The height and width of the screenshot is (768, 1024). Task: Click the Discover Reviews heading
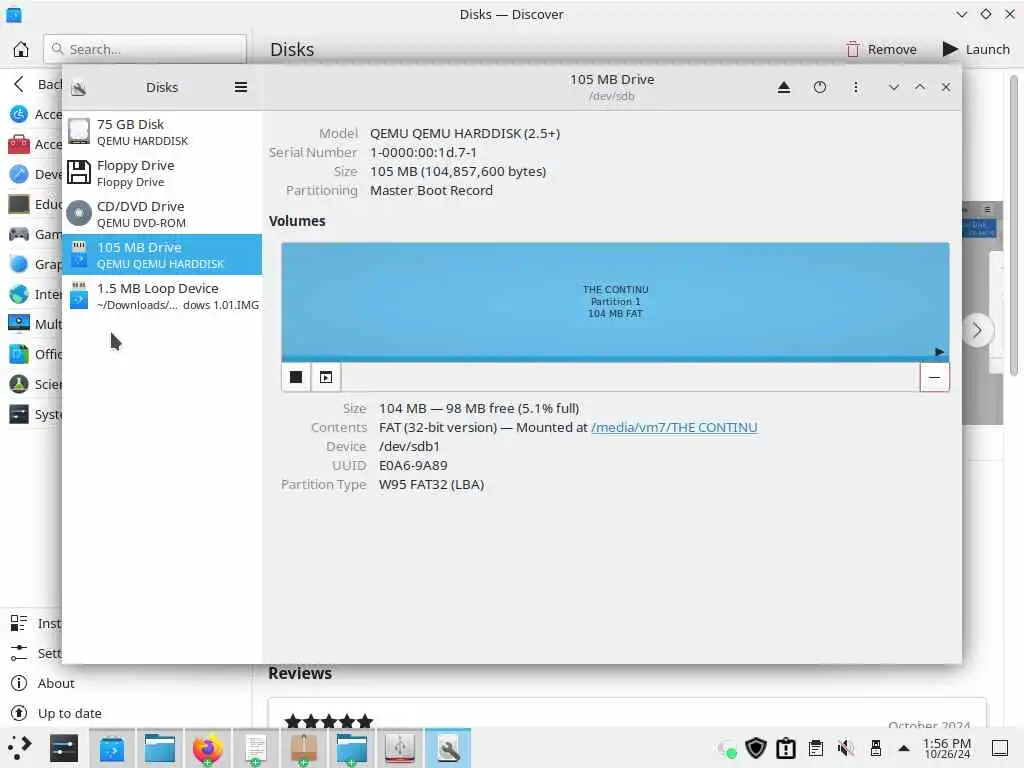click(300, 674)
